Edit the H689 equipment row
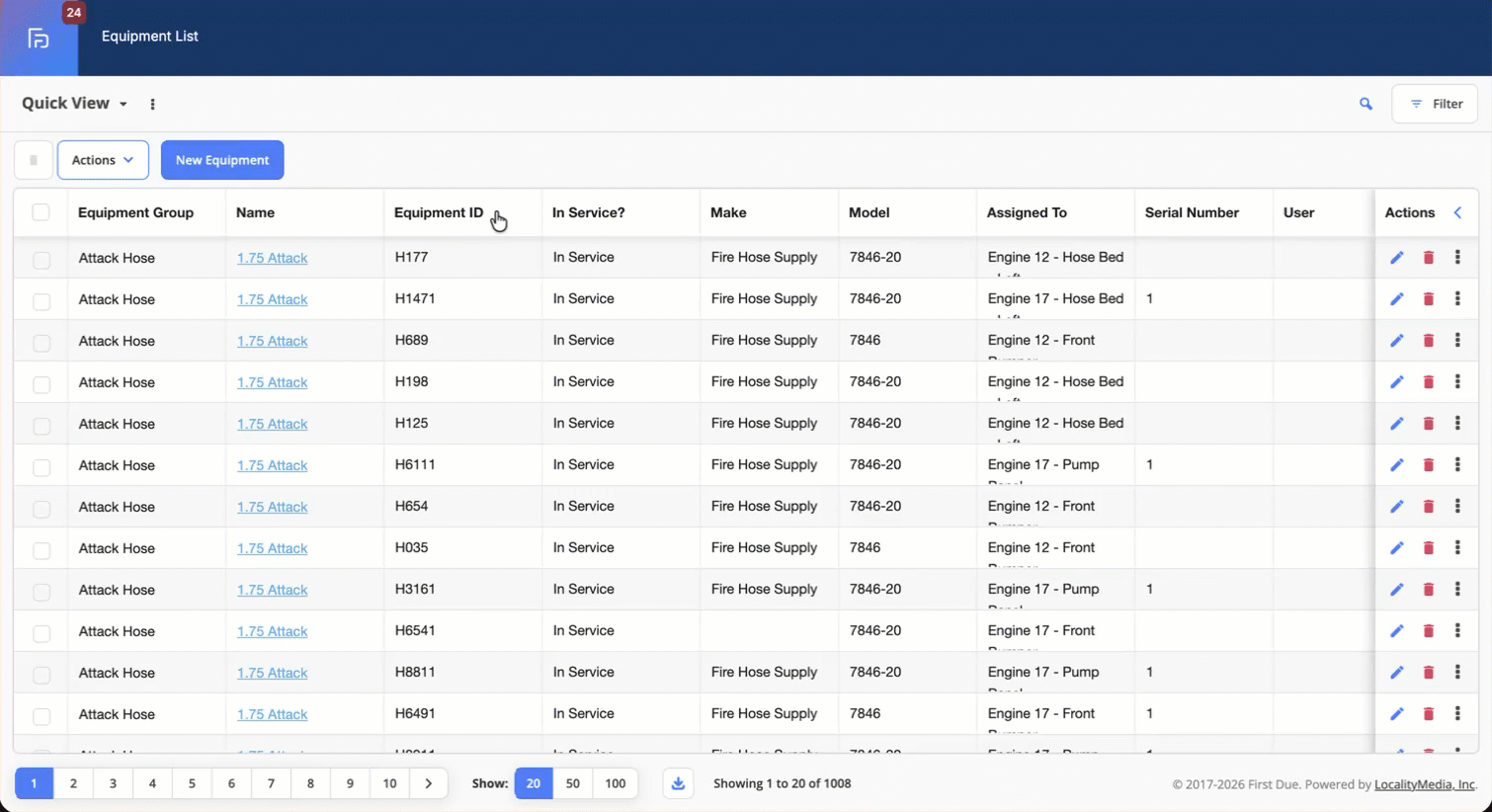Image resolution: width=1492 pixels, height=812 pixels. coord(1396,341)
